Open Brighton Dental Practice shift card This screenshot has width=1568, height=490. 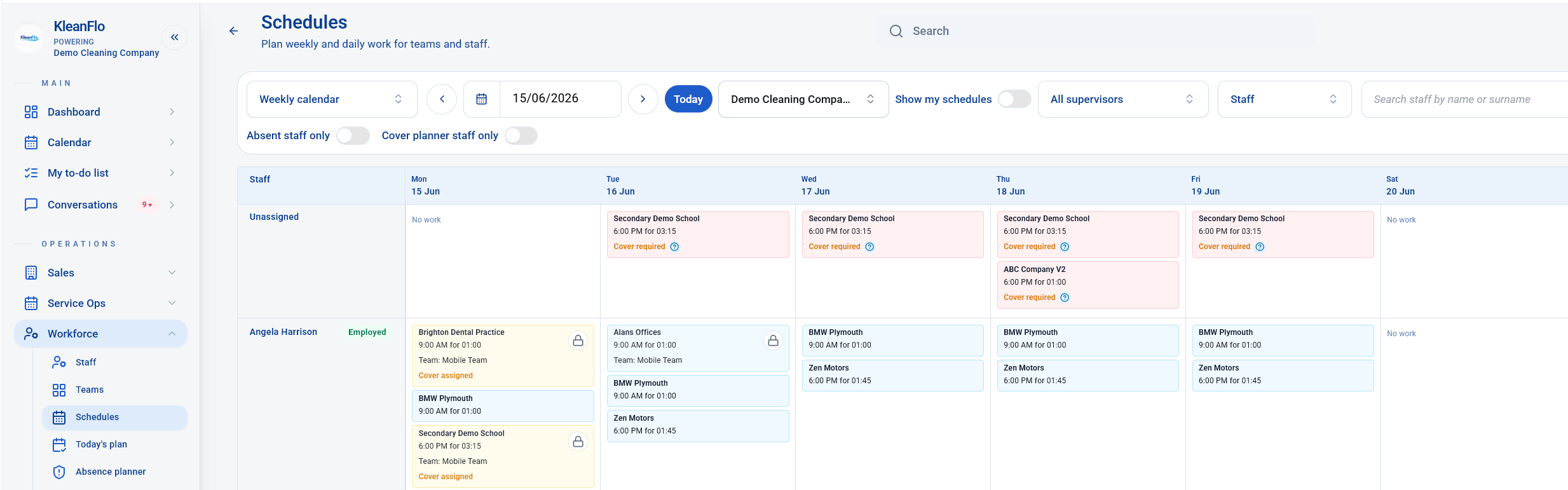pyautogui.click(x=503, y=356)
